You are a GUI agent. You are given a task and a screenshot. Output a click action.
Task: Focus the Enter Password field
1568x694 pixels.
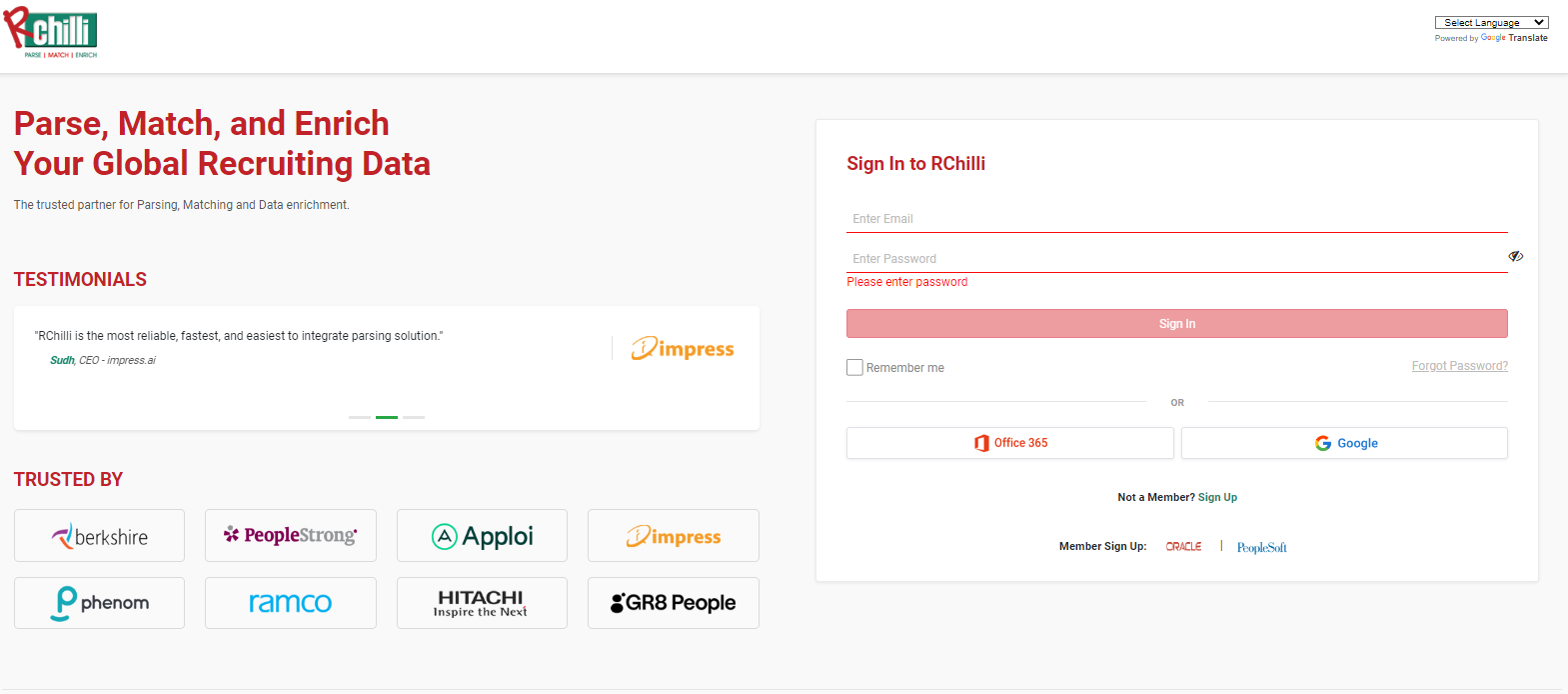1176,259
